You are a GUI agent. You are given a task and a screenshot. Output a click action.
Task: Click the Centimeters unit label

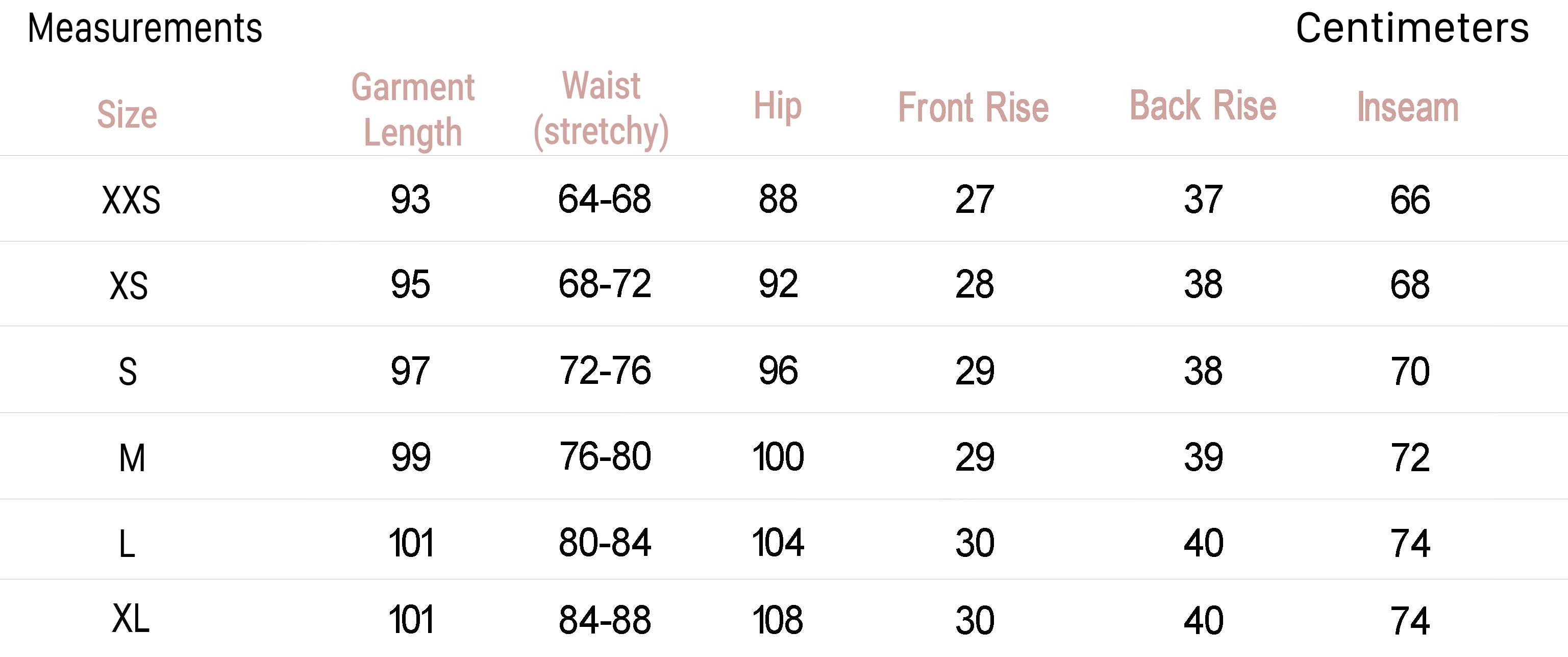click(1411, 29)
